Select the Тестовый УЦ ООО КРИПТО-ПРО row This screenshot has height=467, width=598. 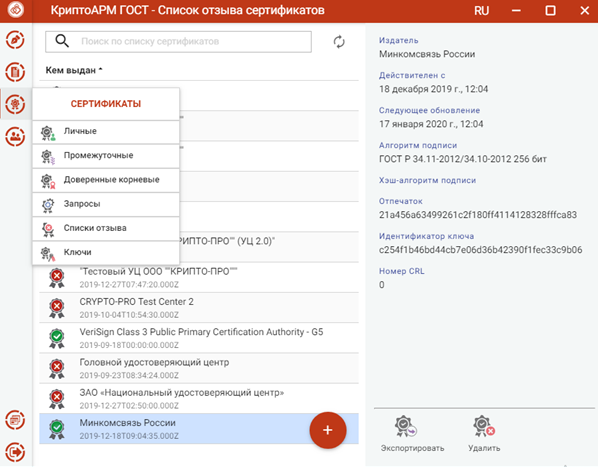[199, 278]
